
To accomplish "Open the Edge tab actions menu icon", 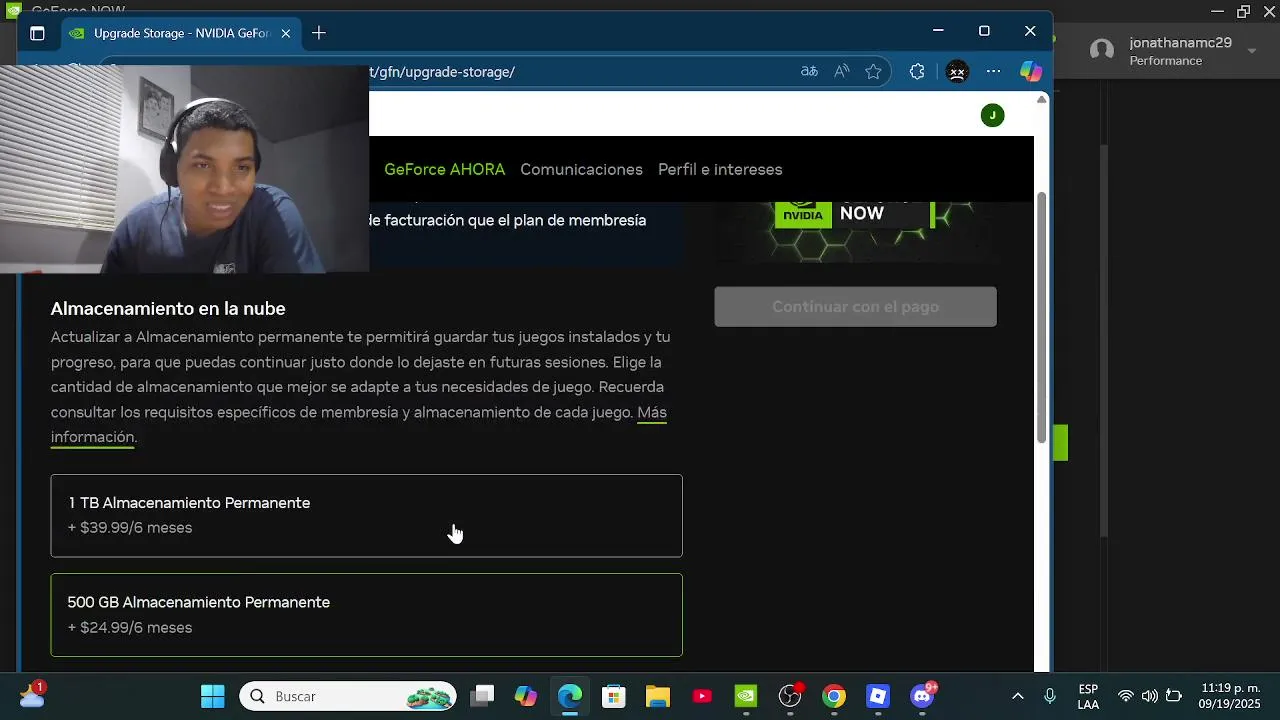I will [37, 33].
